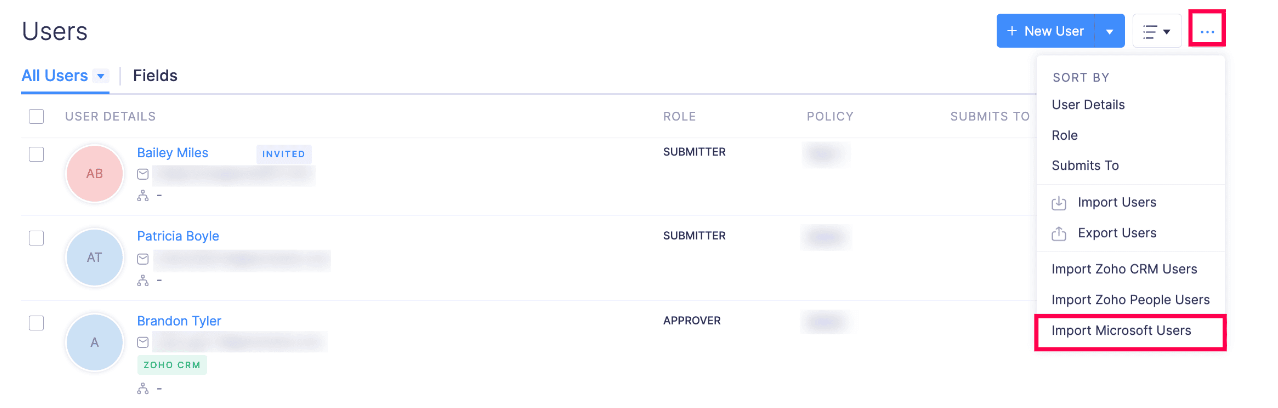Toggle the select-all checkbox in header
Viewport: 1278px width, 408px height.
click(37, 116)
